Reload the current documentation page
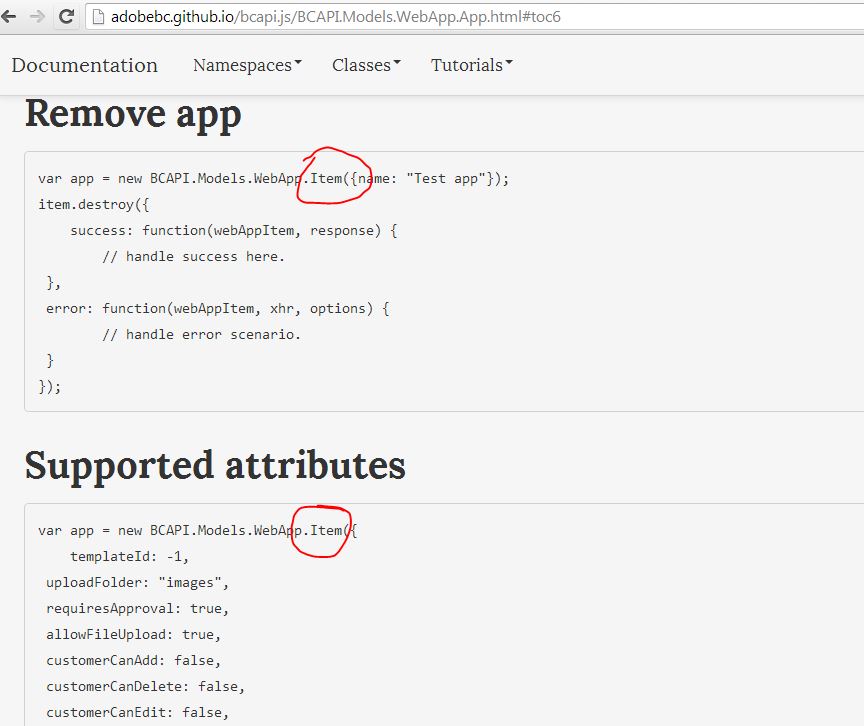This screenshot has height=726, width=864. (68, 16)
